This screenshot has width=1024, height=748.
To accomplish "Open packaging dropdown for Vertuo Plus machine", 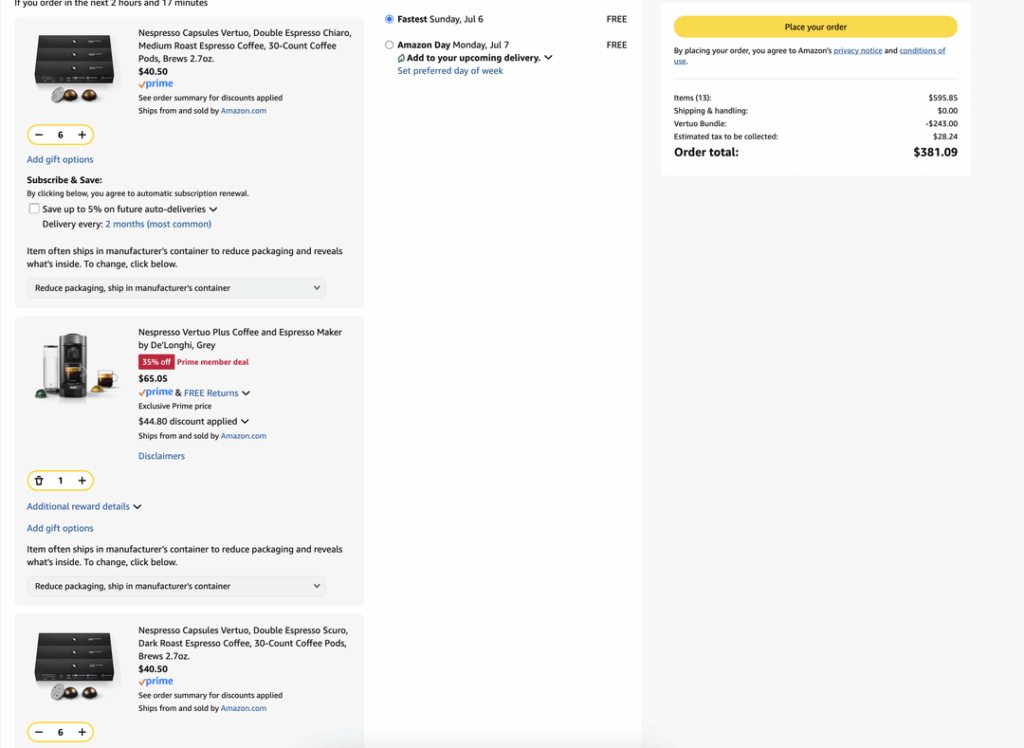I will click(x=176, y=586).
